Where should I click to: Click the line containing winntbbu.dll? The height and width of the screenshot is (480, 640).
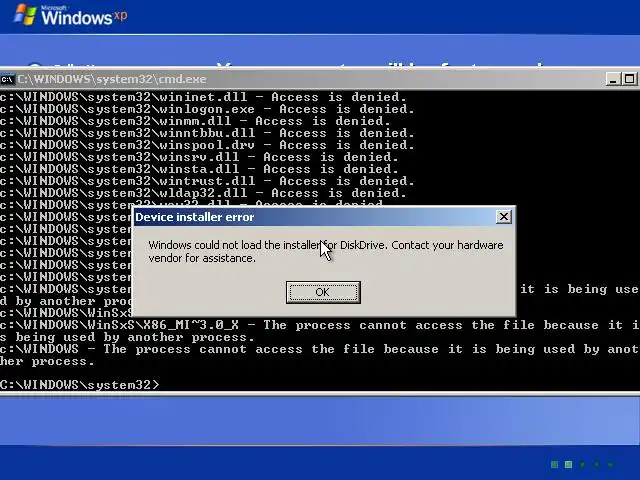207,133
